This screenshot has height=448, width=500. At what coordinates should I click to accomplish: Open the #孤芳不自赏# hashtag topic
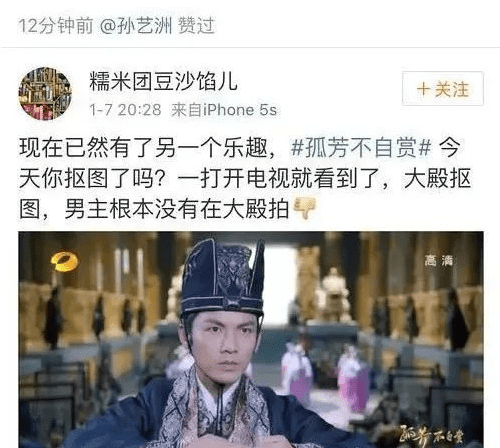[x=361, y=148]
